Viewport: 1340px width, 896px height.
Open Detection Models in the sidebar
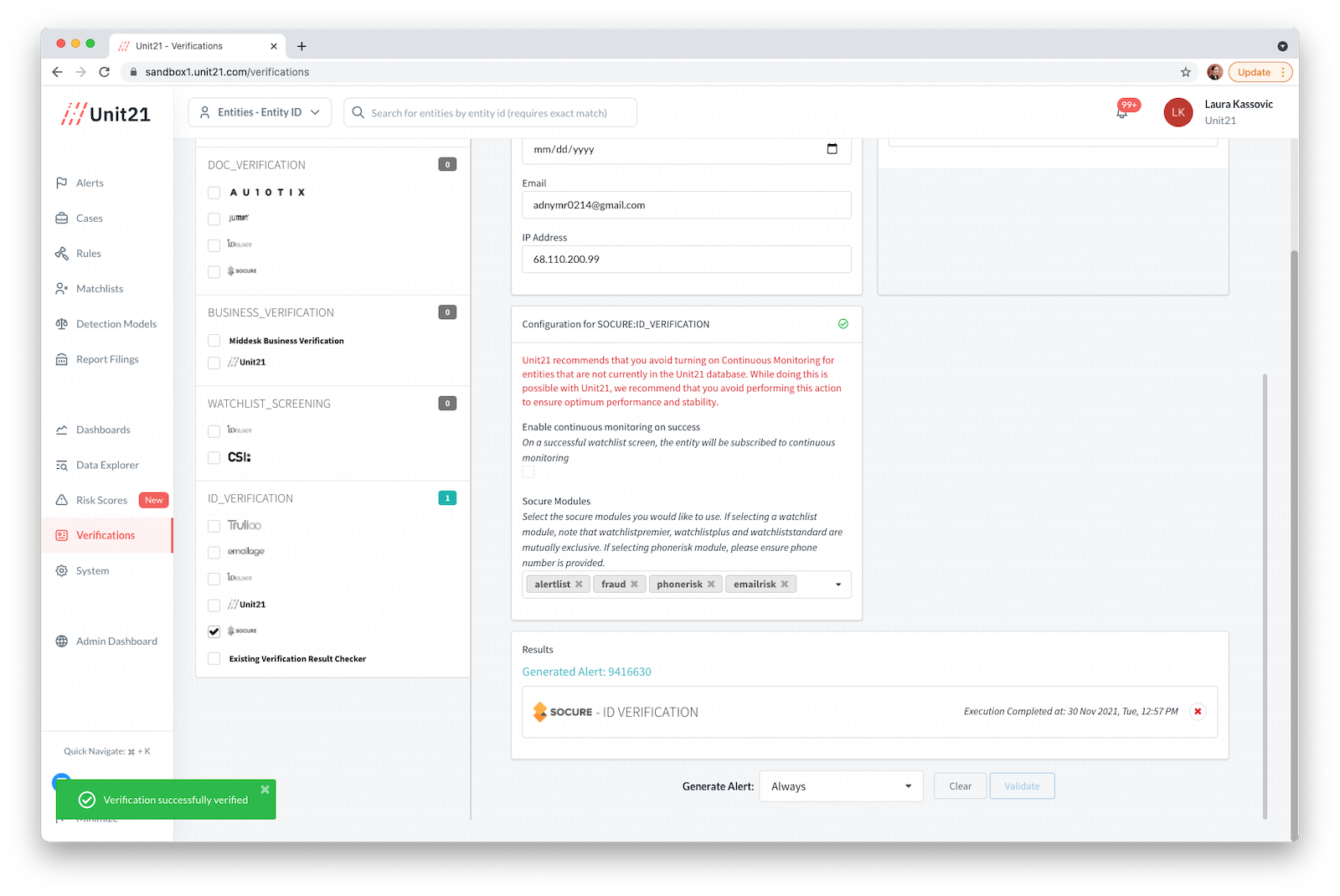(x=116, y=323)
